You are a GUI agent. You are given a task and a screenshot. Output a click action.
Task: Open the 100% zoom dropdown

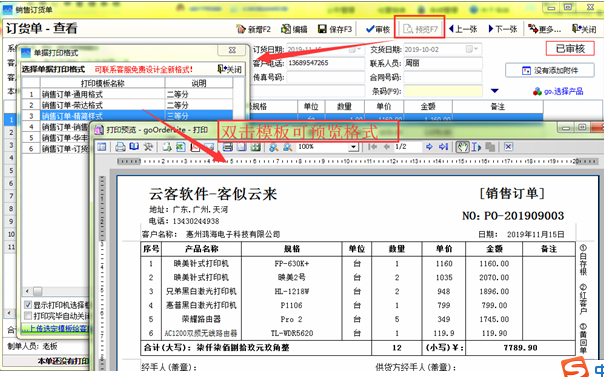(x=353, y=147)
